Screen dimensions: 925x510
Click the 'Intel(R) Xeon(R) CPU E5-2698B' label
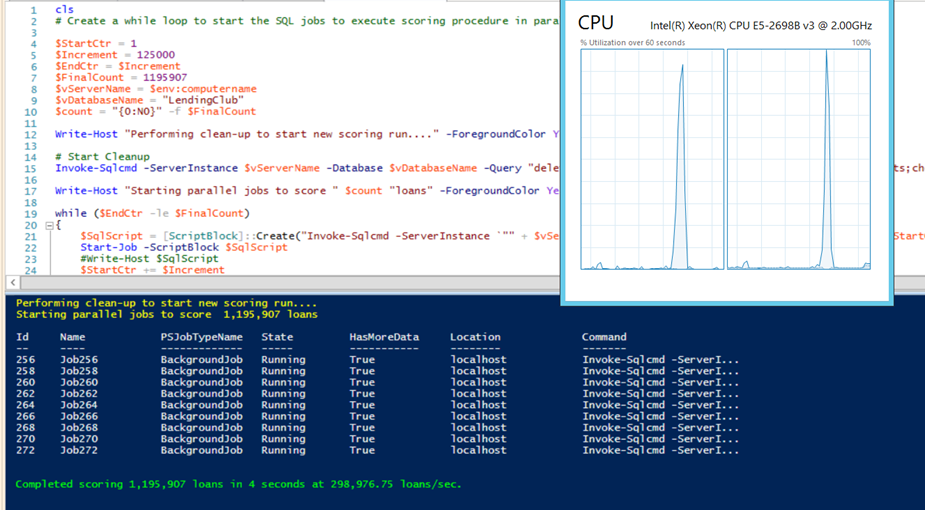(x=761, y=26)
